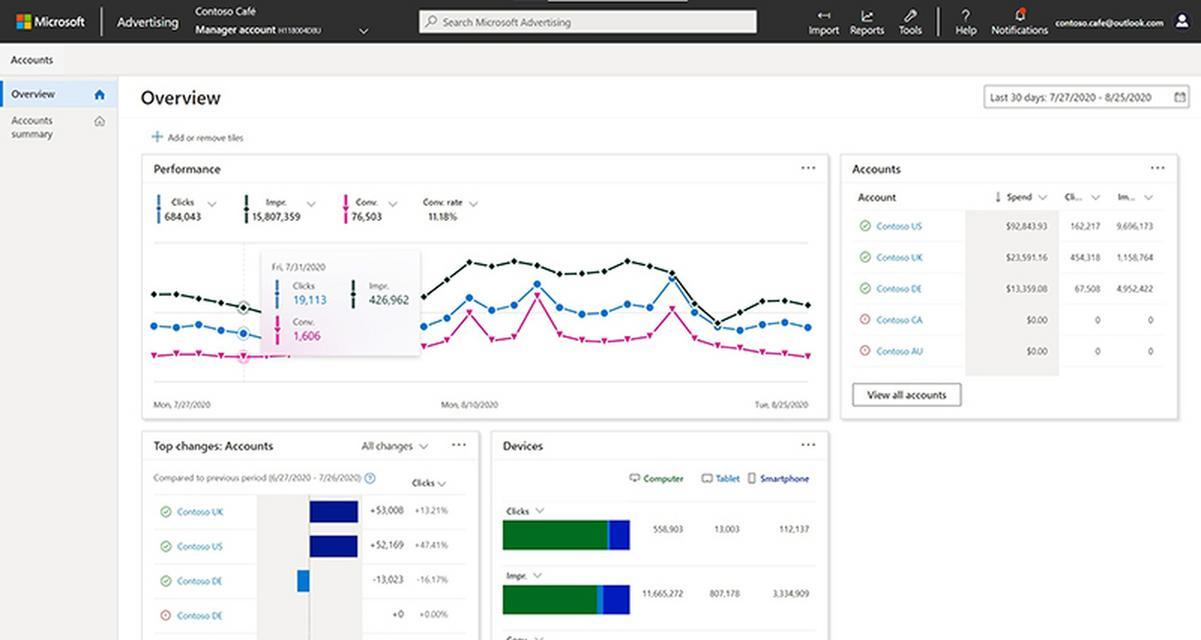This screenshot has height=640, width=1201.
Task: Open the Clicks metric dropdown in Performance
Action: tap(211, 204)
